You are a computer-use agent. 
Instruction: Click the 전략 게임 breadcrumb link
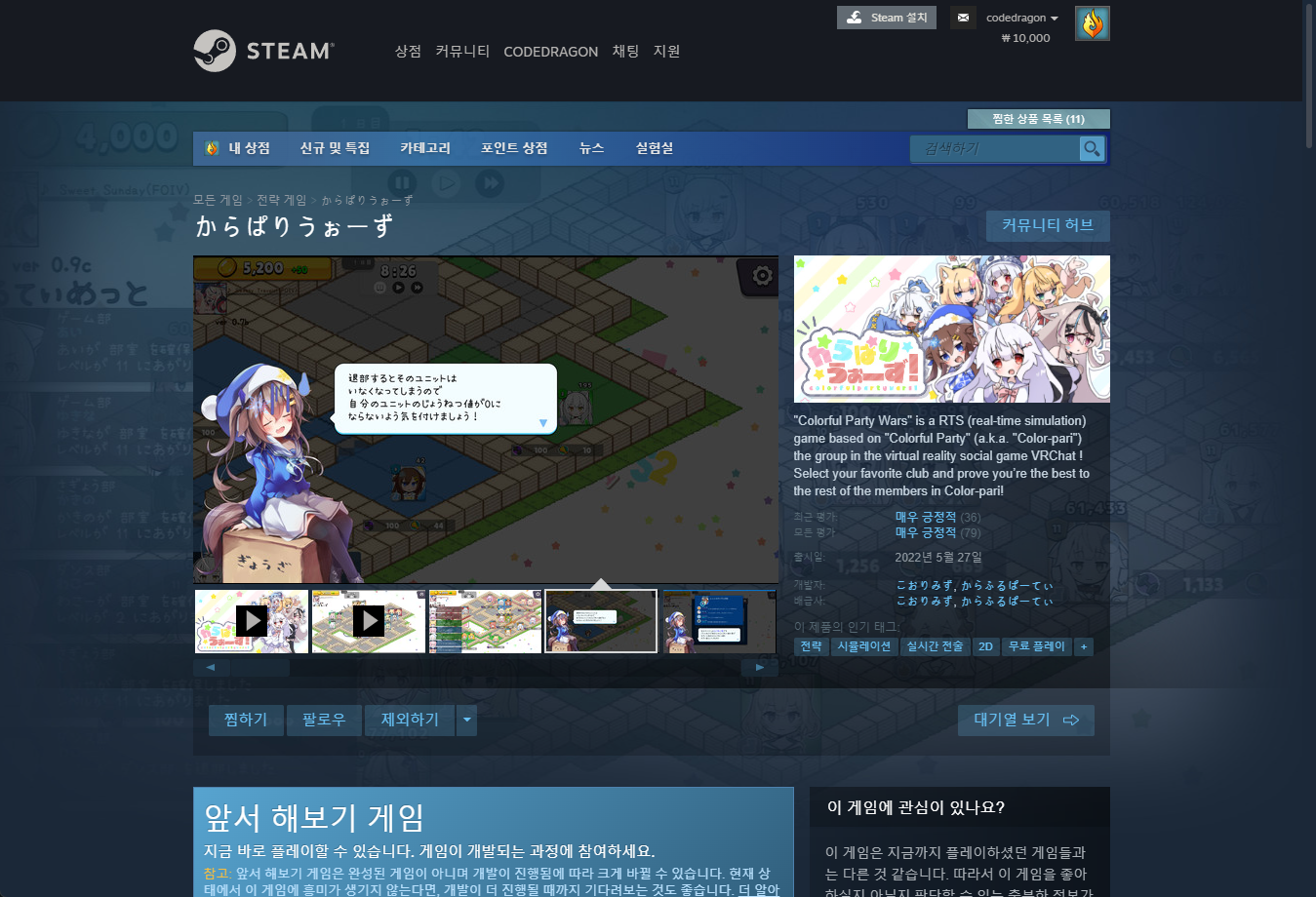(x=282, y=200)
